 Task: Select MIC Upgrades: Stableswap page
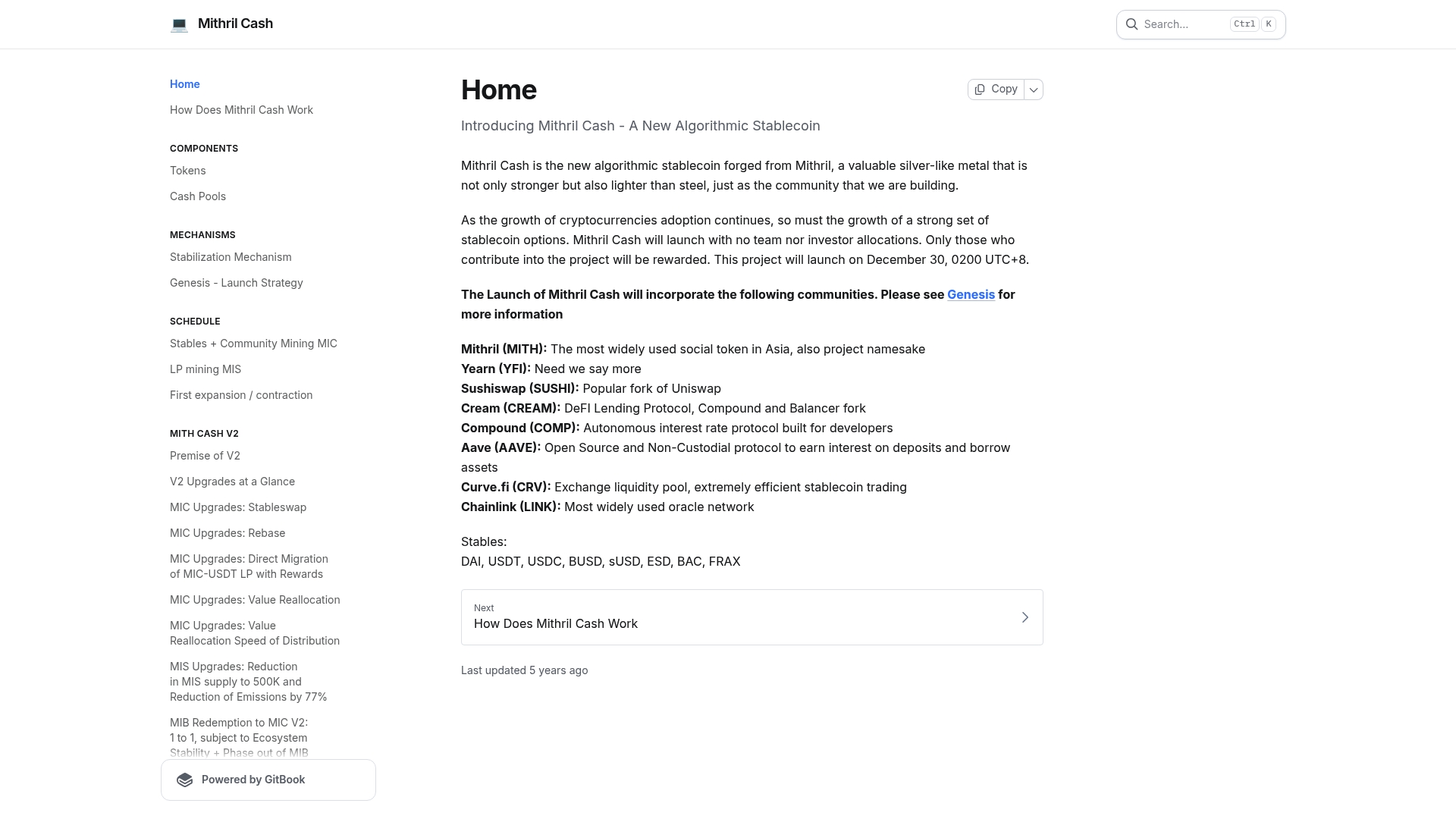[238, 507]
